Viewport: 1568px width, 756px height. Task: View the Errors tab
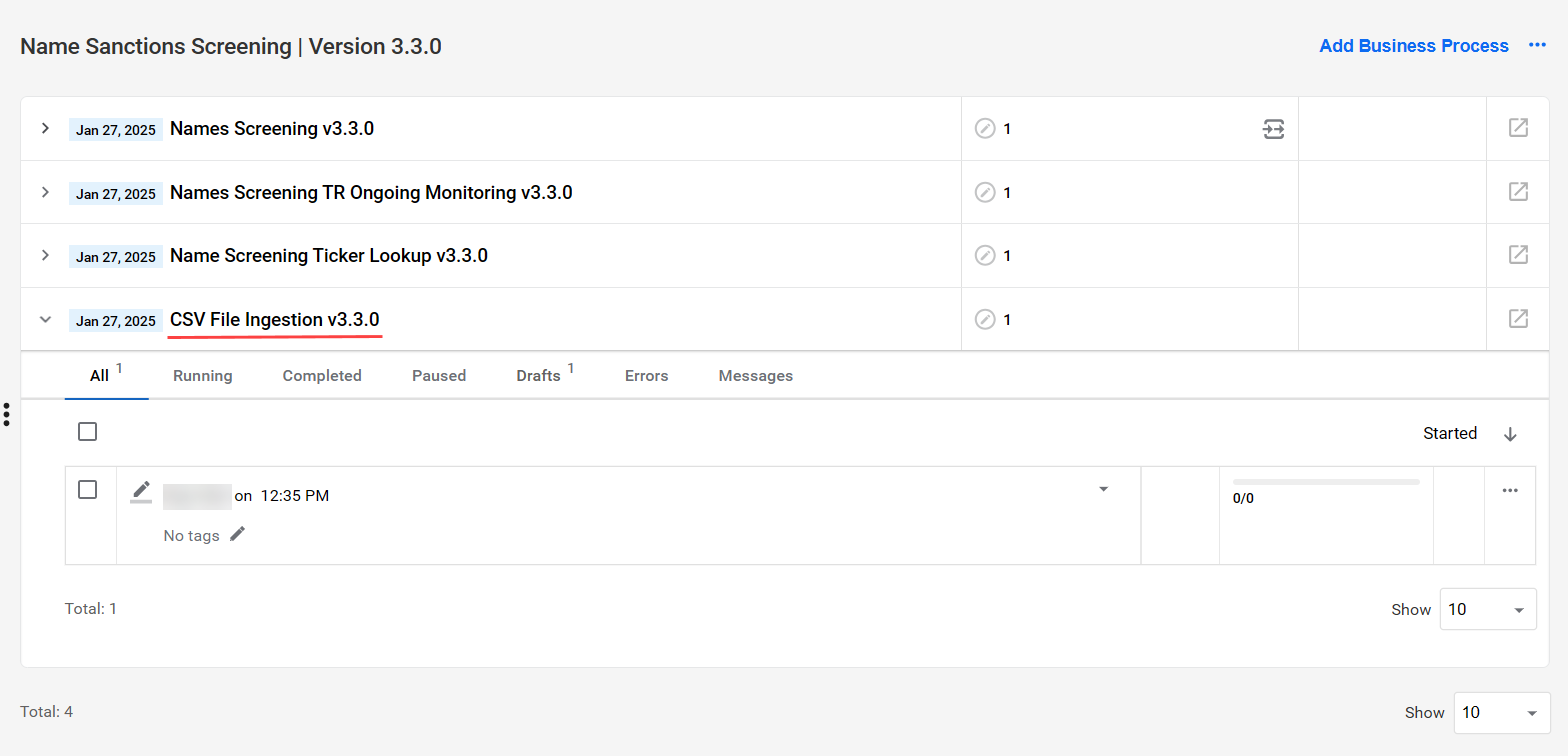pos(647,376)
